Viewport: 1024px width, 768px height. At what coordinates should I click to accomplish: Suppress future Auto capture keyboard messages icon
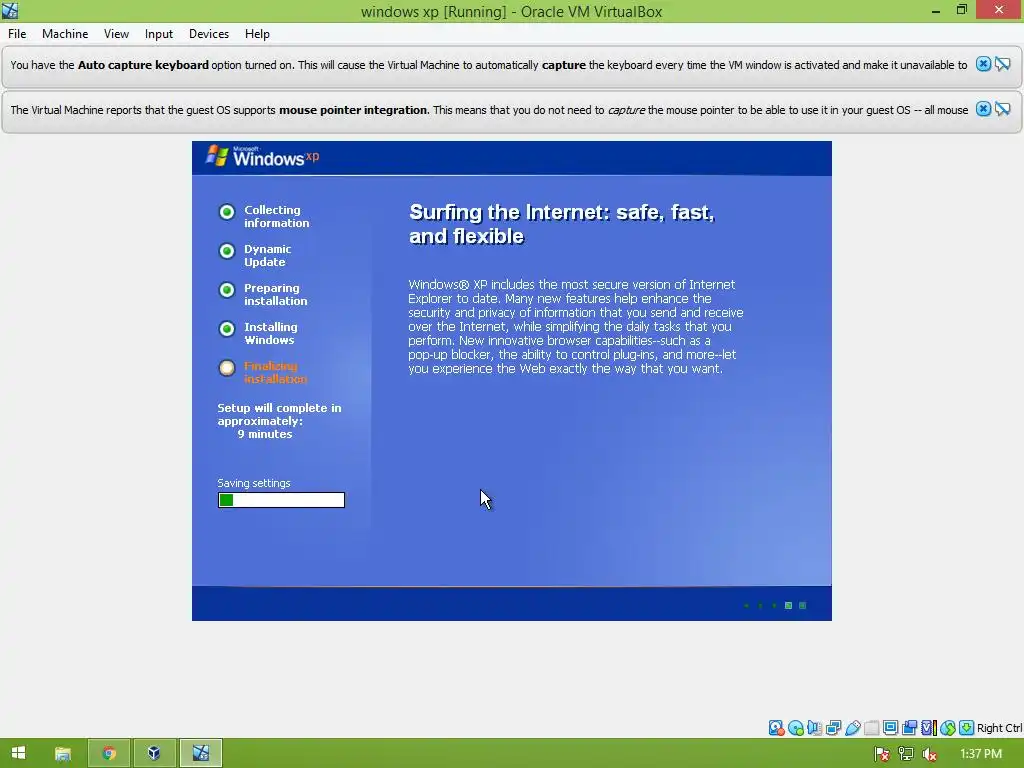1002,64
